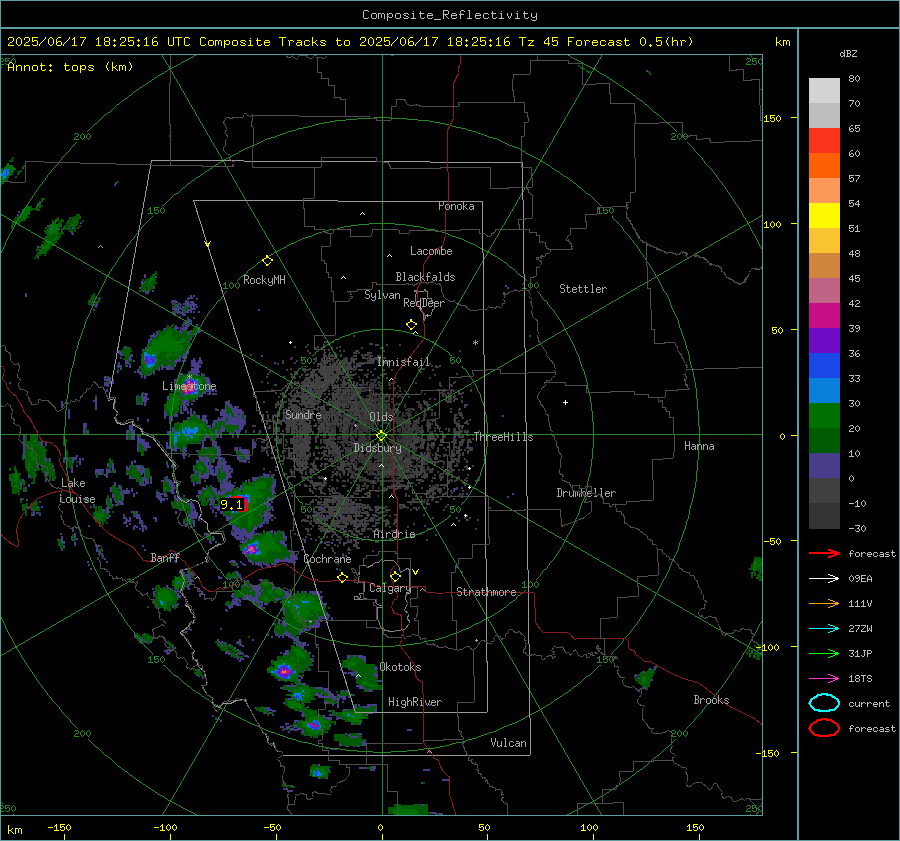Image resolution: width=900 pixels, height=841 pixels.
Task: Click the Strathmore town label
Action: tap(486, 592)
